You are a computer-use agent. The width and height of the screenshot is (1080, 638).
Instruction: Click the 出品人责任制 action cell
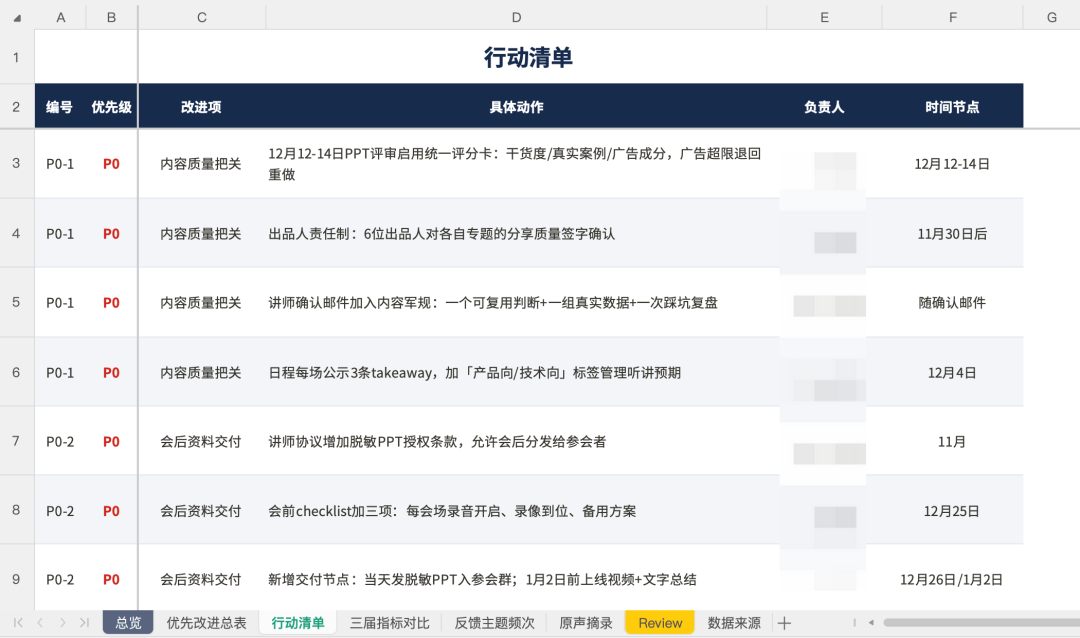516,234
